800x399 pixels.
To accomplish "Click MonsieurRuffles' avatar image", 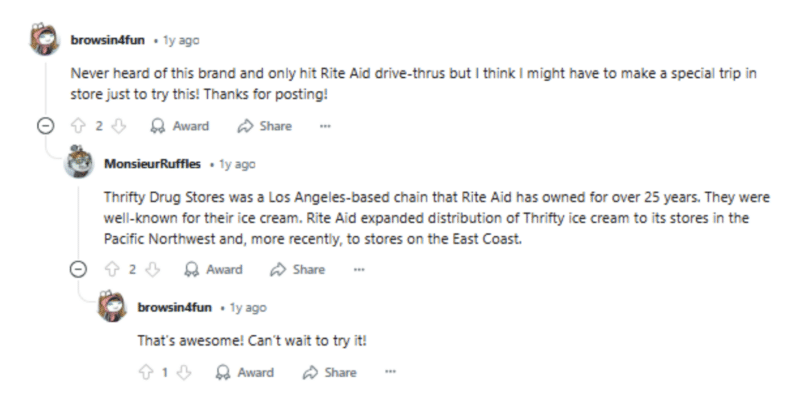I will click(x=79, y=162).
